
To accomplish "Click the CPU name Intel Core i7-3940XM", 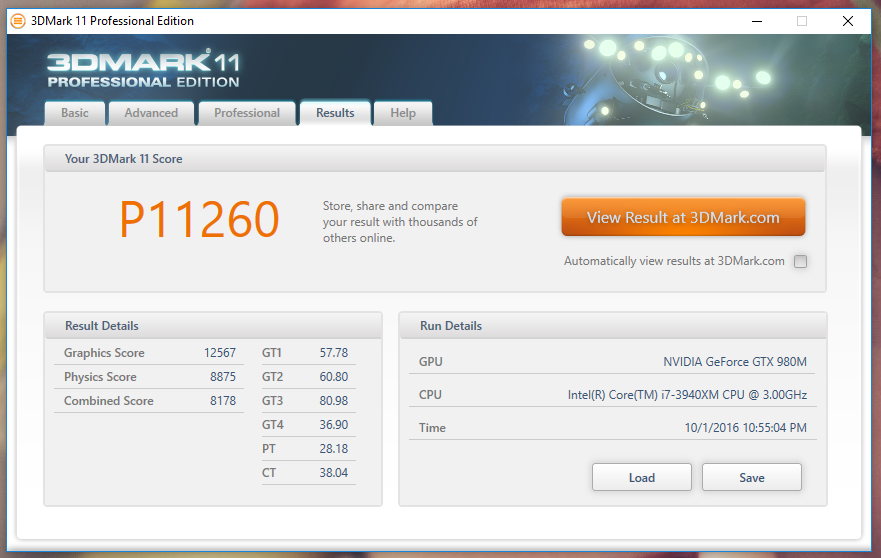I will pyautogui.click(x=687, y=395).
